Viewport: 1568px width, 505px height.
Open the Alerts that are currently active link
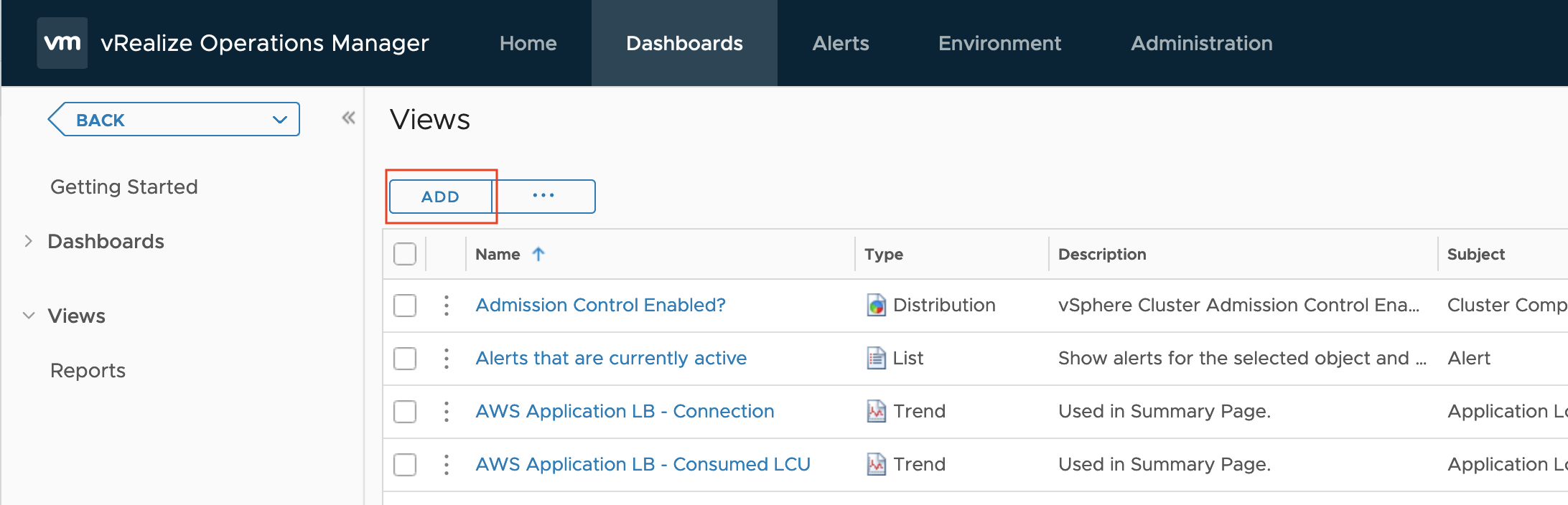pos(611,359)
